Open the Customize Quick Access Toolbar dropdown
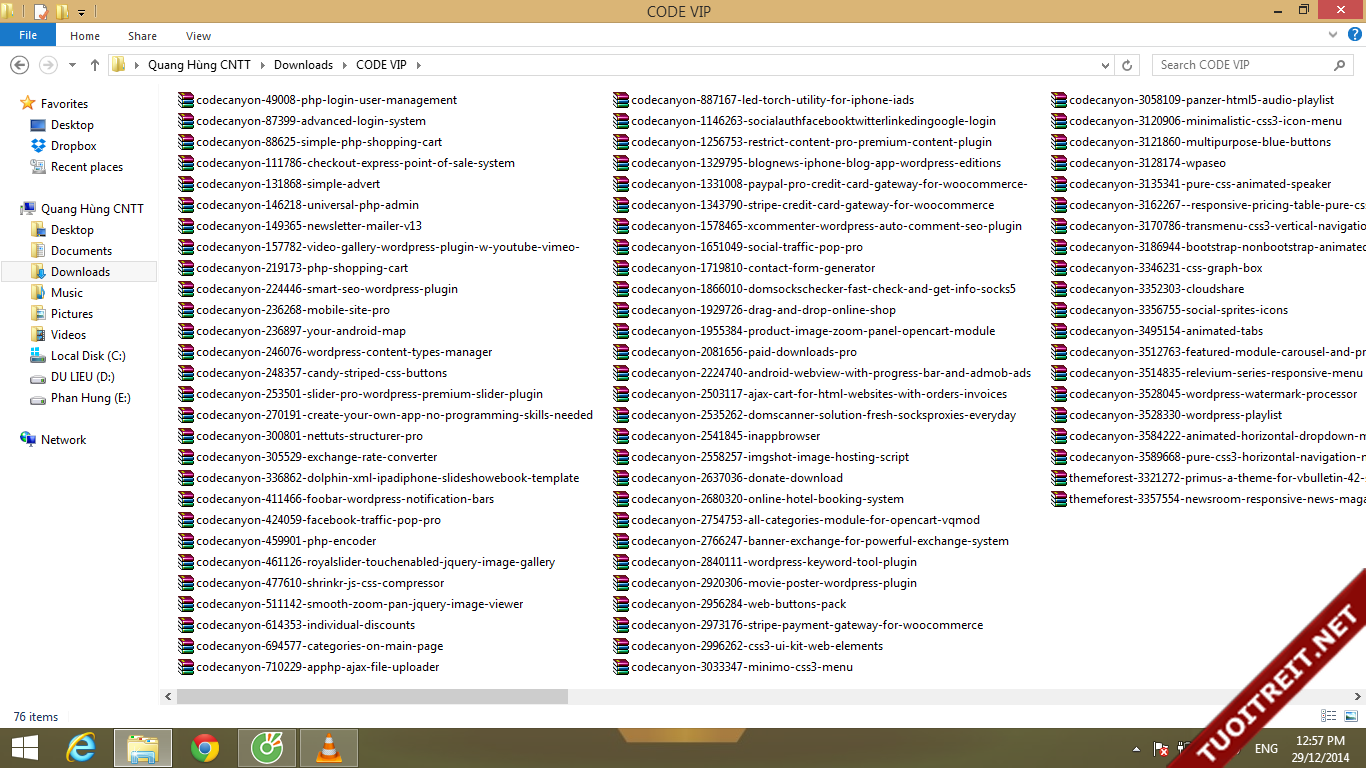This screenshot has width=1366, height=768. tap(81, 12)
